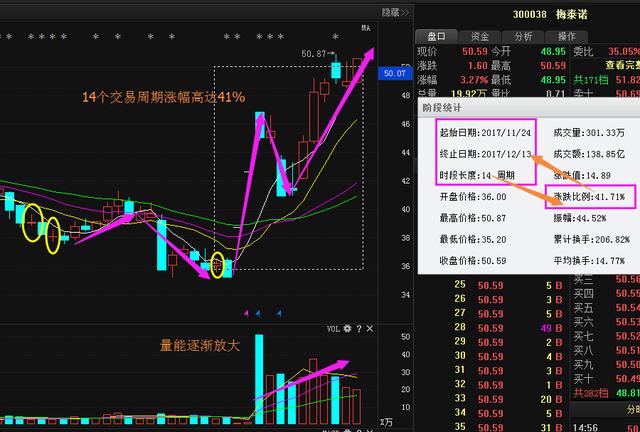Click the 阶段统计 dialog title bar

(x=529, y=108)
